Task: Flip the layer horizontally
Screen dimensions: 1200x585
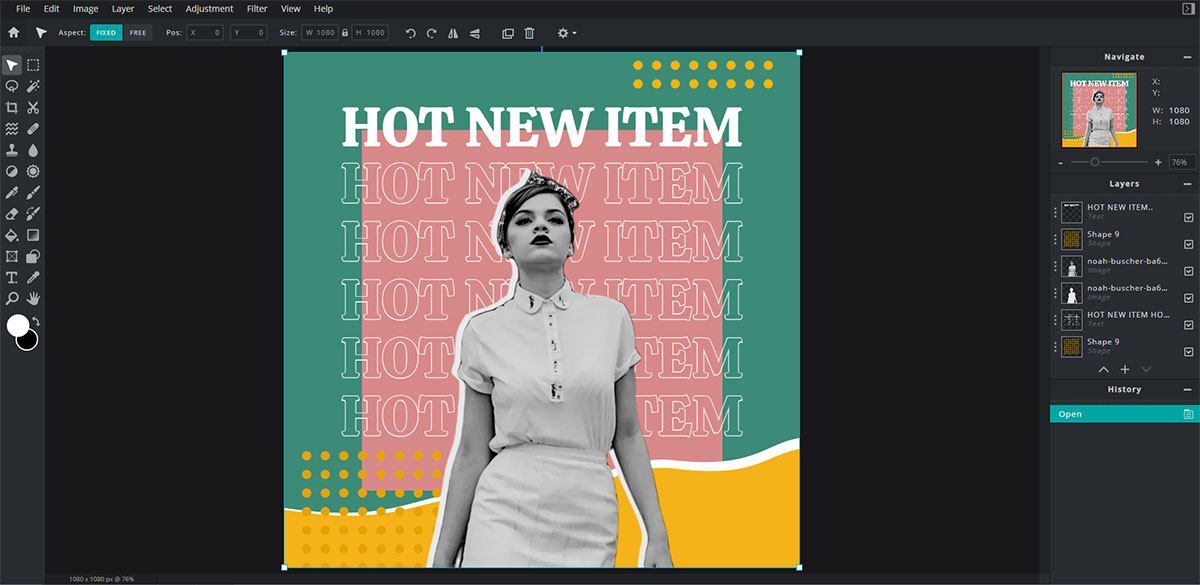Action: [x=453, y=33]
